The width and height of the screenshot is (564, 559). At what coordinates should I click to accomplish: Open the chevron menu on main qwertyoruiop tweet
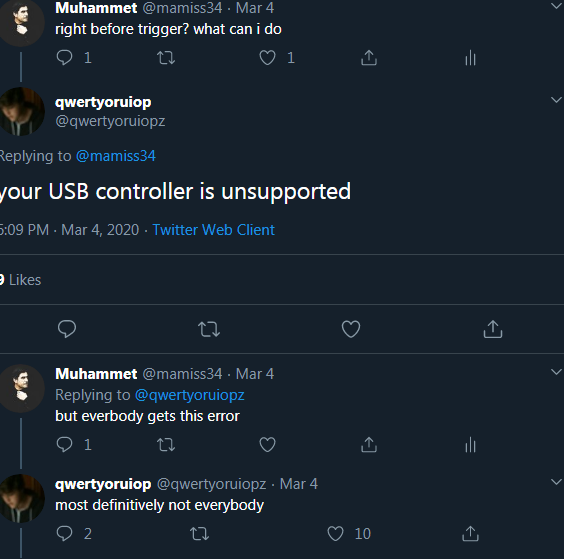coord(556,100)
